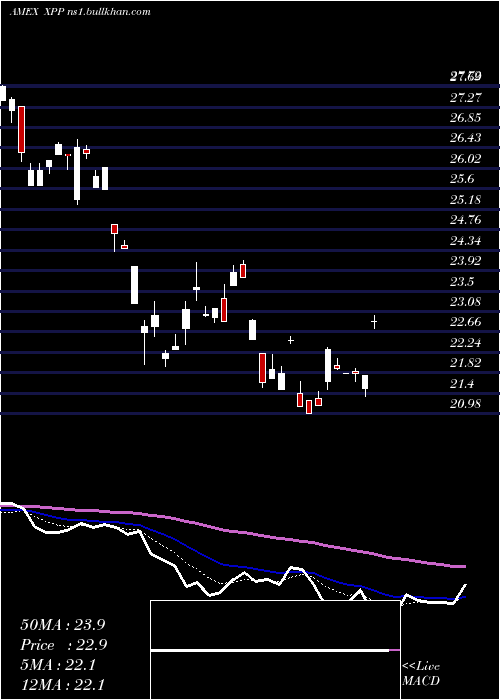Click the <<Live MACD label
Screen dimensions: 500x700
[421, 674]
